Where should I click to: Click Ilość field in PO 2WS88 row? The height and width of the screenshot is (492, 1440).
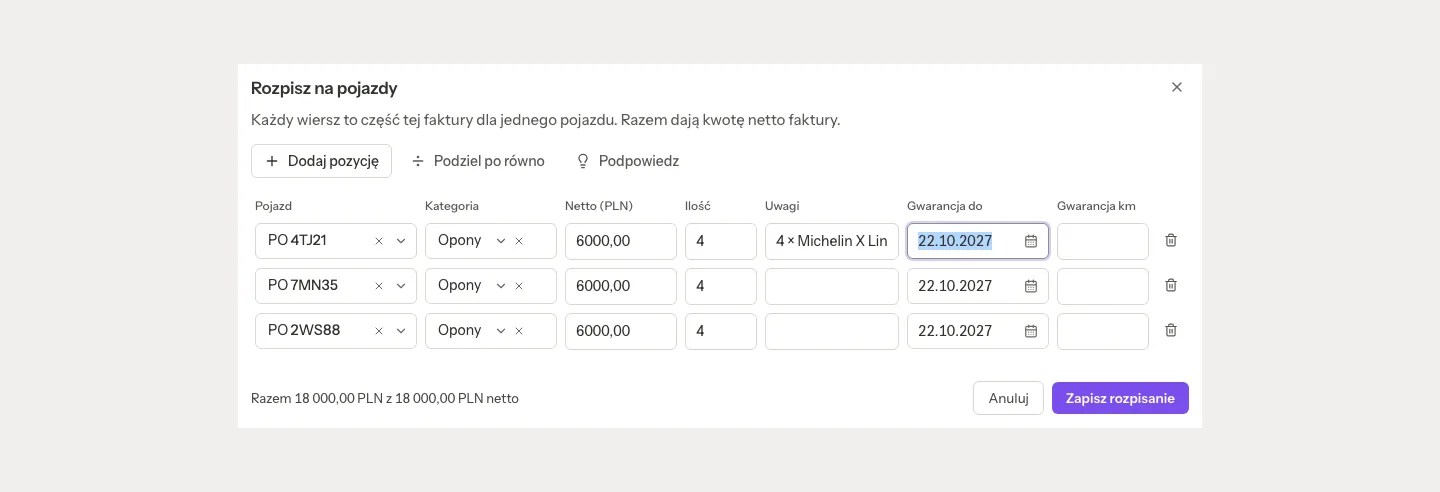721,331
